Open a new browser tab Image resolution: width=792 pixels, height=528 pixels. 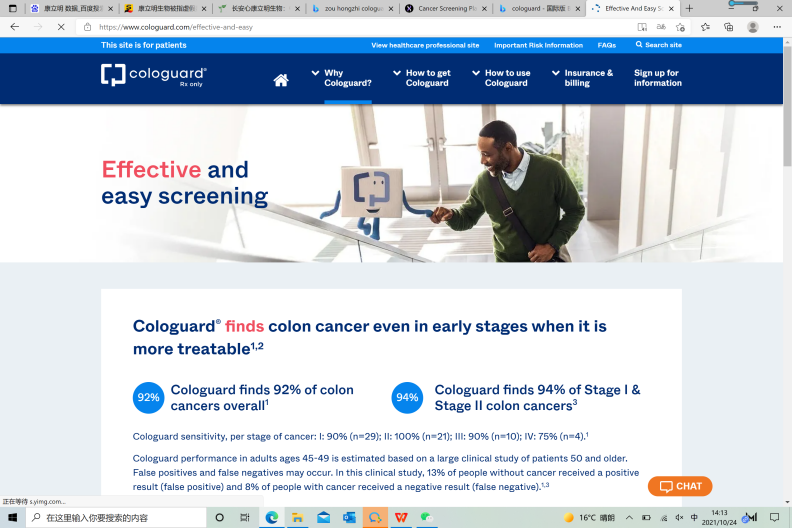click(689, 9)
